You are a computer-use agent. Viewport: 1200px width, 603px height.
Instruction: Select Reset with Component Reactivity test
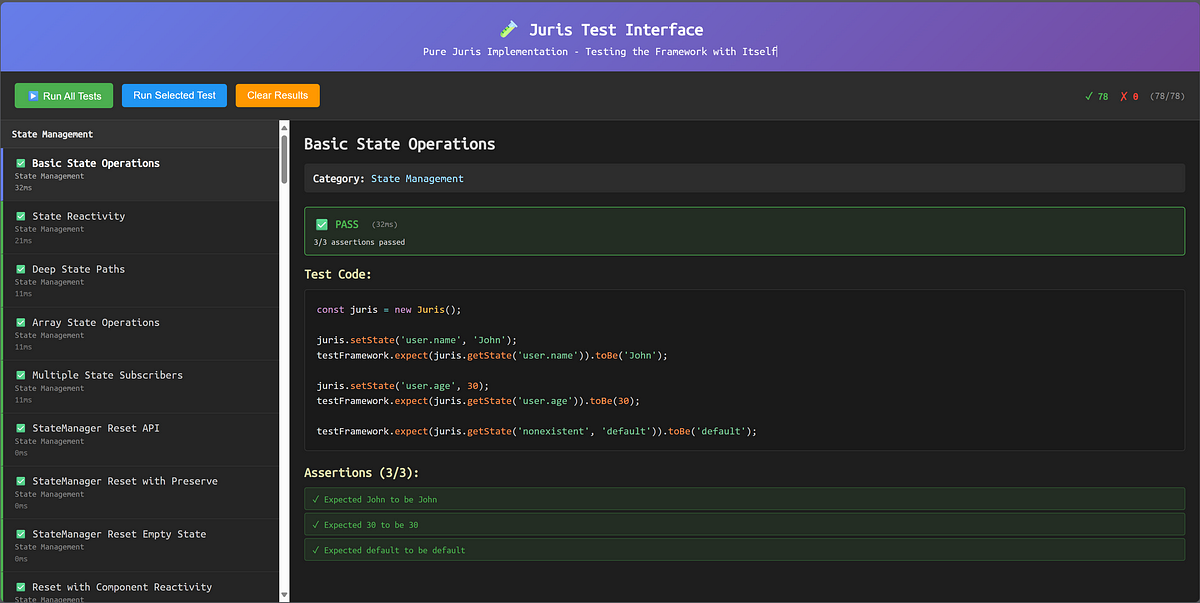(140, 588)
